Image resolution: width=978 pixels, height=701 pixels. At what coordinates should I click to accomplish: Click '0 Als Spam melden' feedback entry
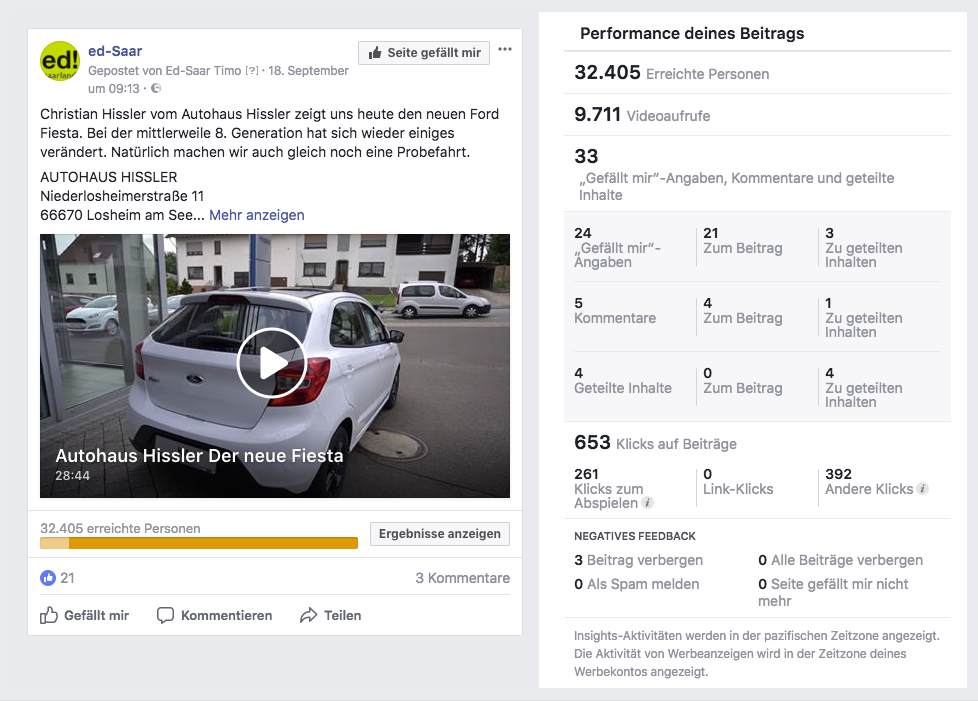tap(637, 584)
